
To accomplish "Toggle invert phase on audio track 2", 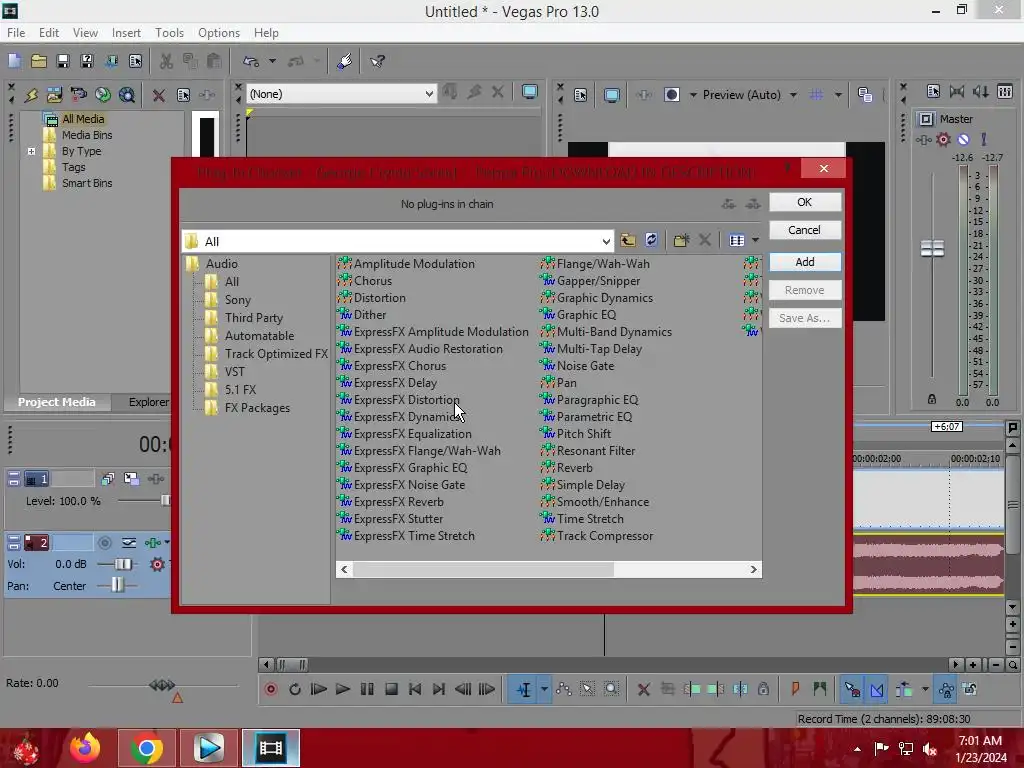I will coord(129,543).
